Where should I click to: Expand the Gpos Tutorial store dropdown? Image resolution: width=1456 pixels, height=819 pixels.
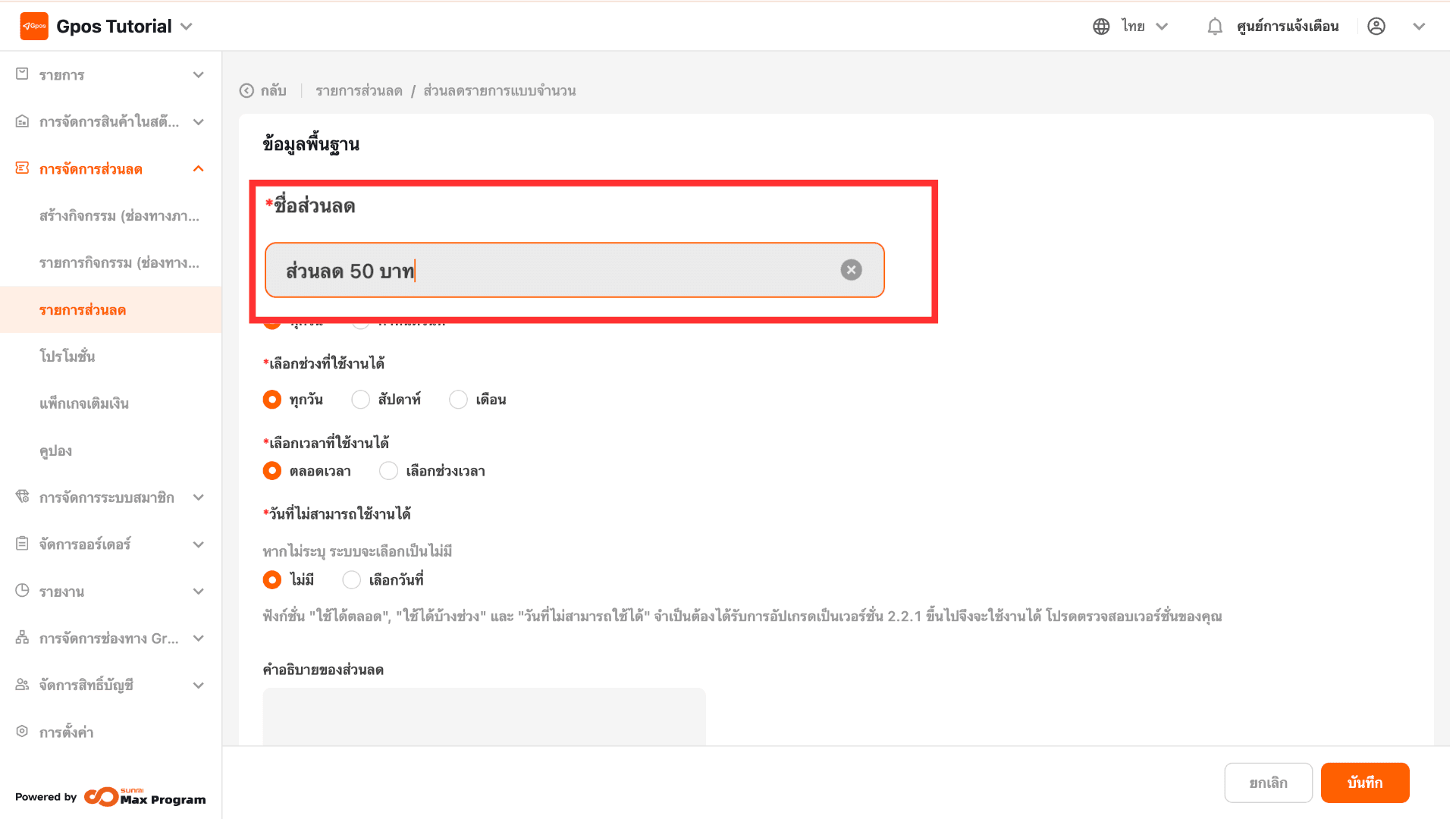coord(187,27)
